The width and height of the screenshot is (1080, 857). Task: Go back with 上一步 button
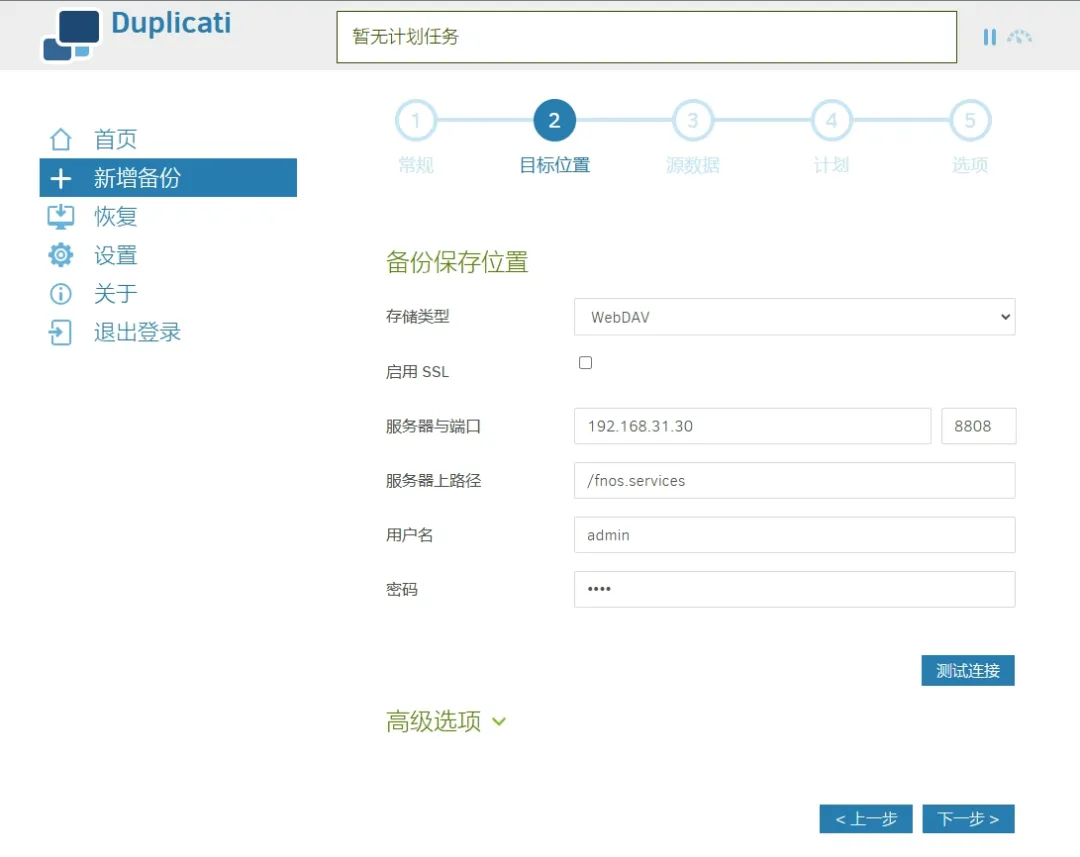866,819
